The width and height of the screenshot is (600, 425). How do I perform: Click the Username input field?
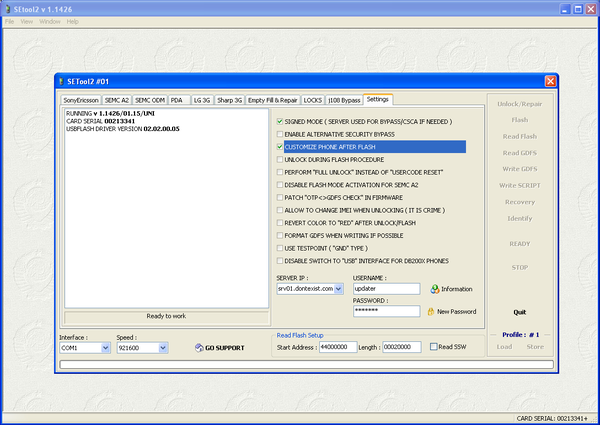tap(386, 288)
